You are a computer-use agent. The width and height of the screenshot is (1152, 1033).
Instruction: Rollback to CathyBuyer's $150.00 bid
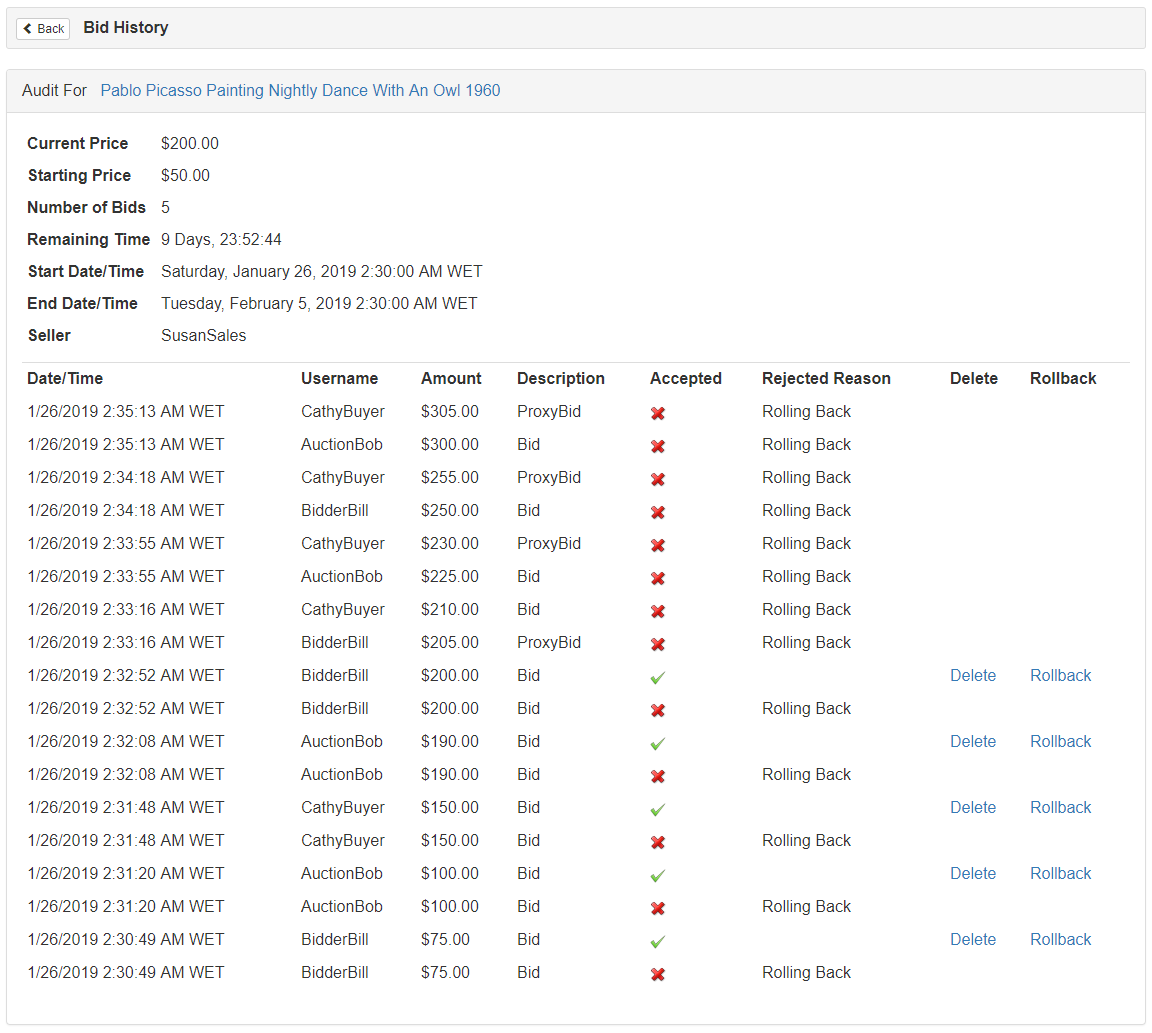point(1060,807)
